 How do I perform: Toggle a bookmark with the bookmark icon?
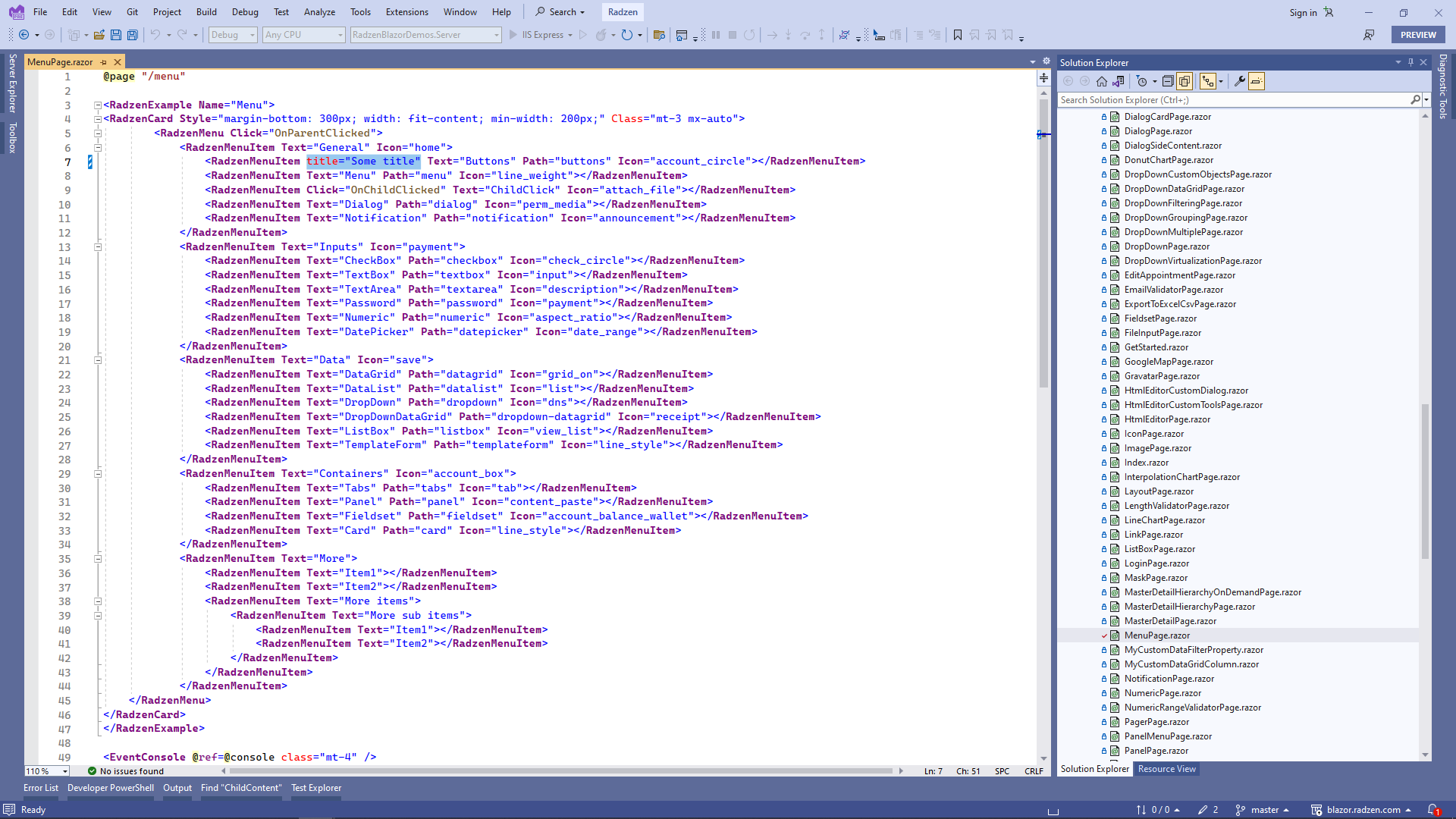(x=958, y=35)
